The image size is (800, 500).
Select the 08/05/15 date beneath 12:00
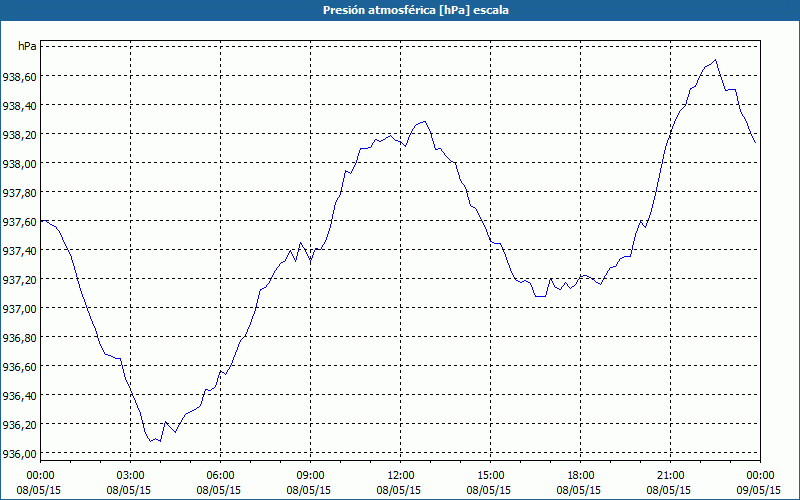click(399, 490)
